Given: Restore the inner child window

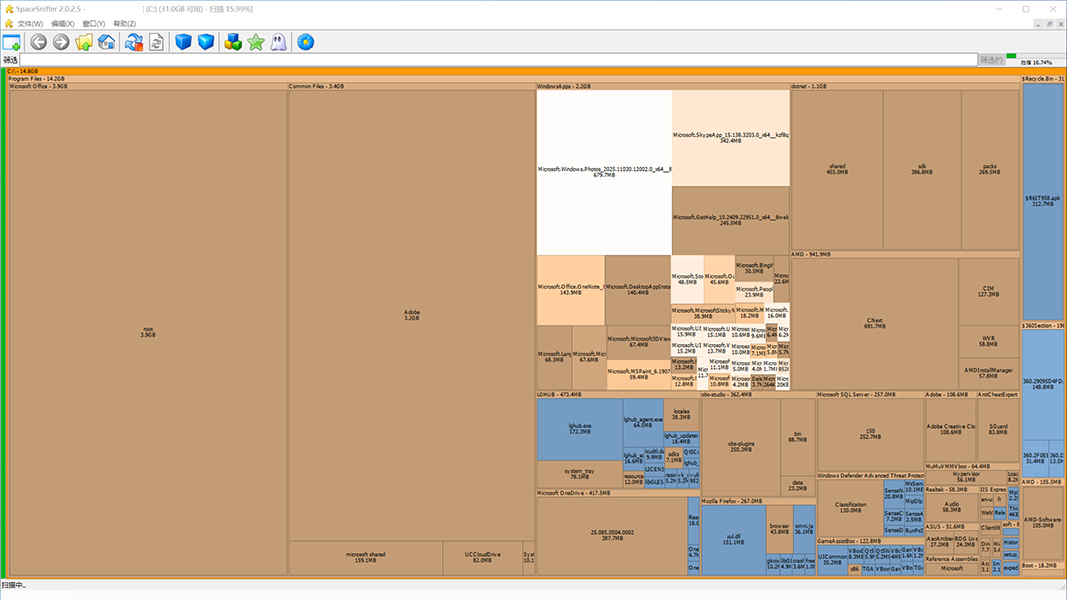Looking at the screenshot, I should click(x=1050, y=24).
